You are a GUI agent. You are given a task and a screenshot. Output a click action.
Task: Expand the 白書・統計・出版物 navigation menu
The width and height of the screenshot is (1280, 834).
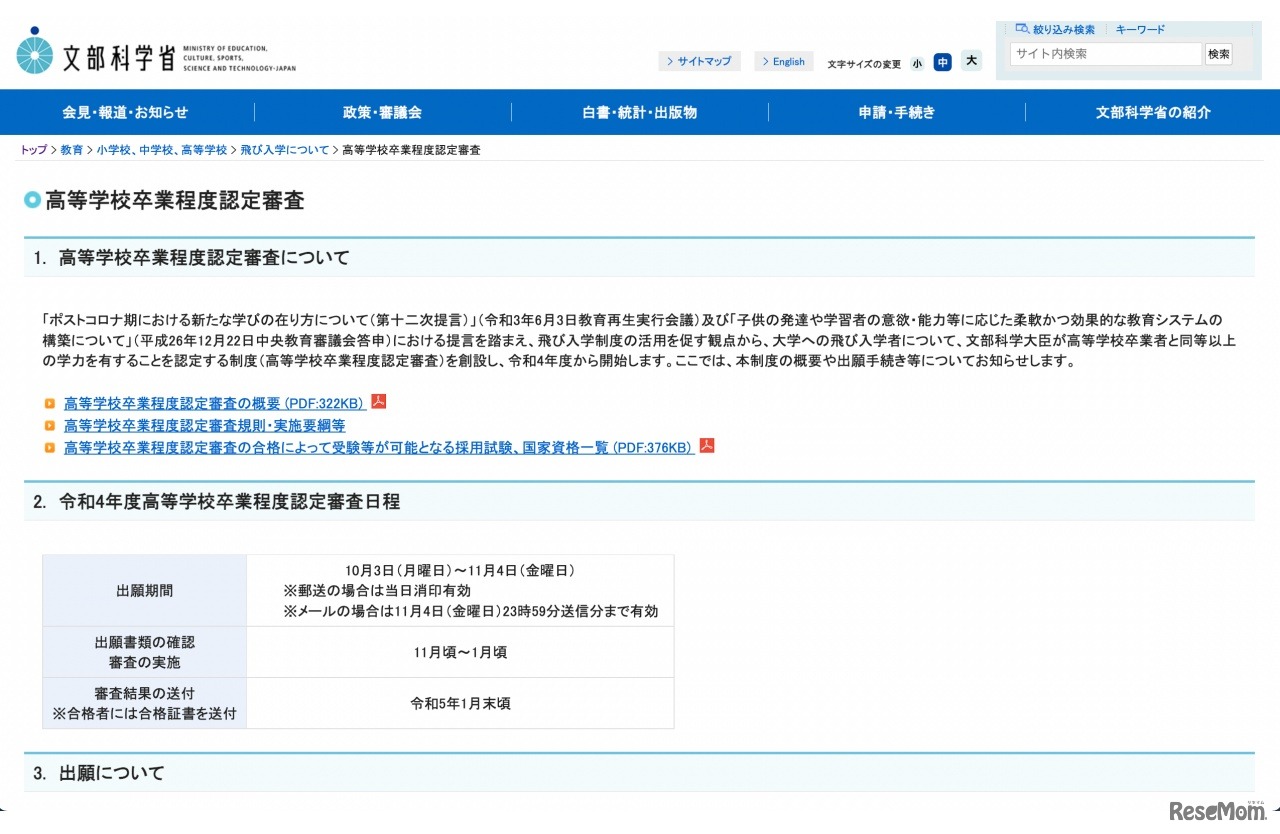[640, 112]
